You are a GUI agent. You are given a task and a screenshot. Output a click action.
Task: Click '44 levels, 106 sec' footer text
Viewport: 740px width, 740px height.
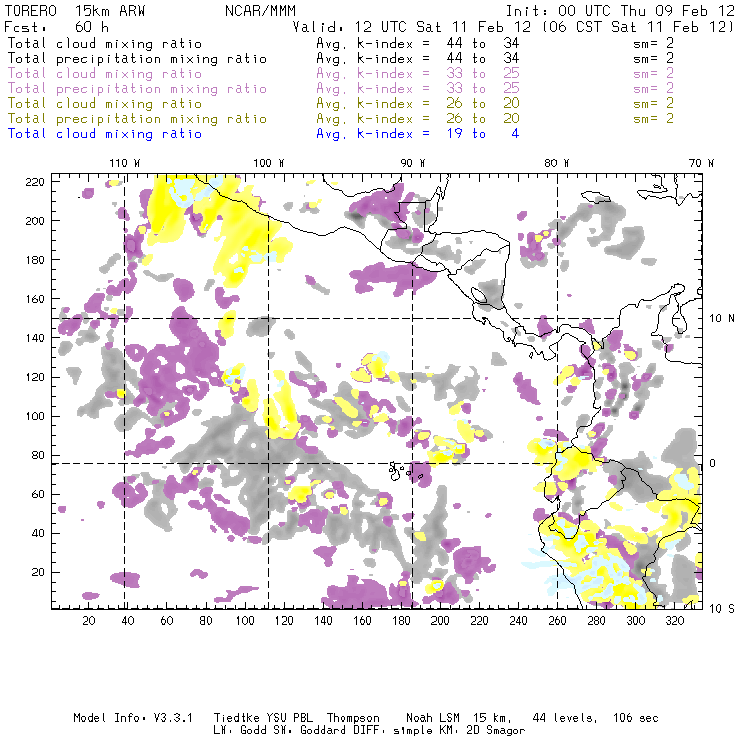(596, 718)
